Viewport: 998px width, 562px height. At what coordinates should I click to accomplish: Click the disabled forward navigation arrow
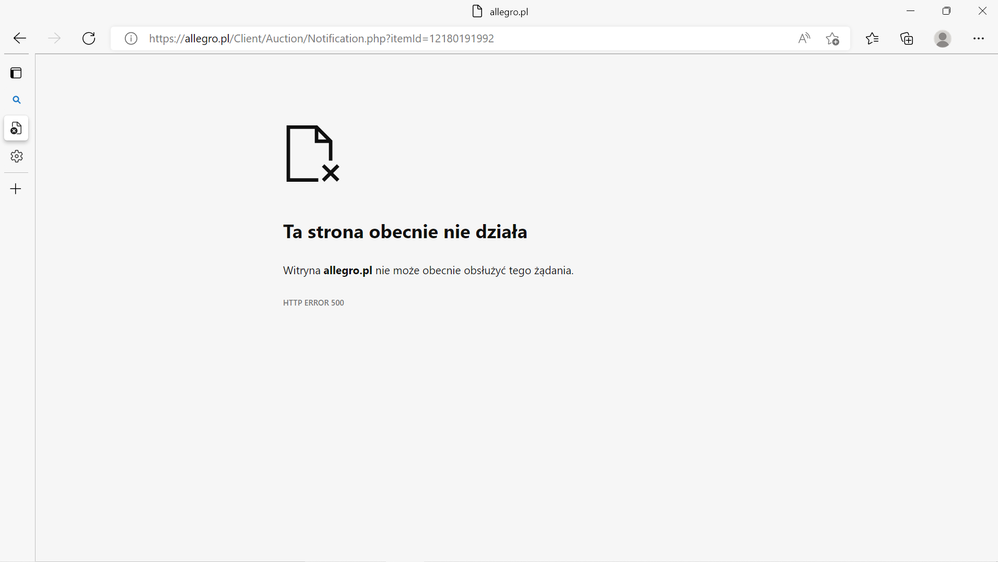point(54,39)
